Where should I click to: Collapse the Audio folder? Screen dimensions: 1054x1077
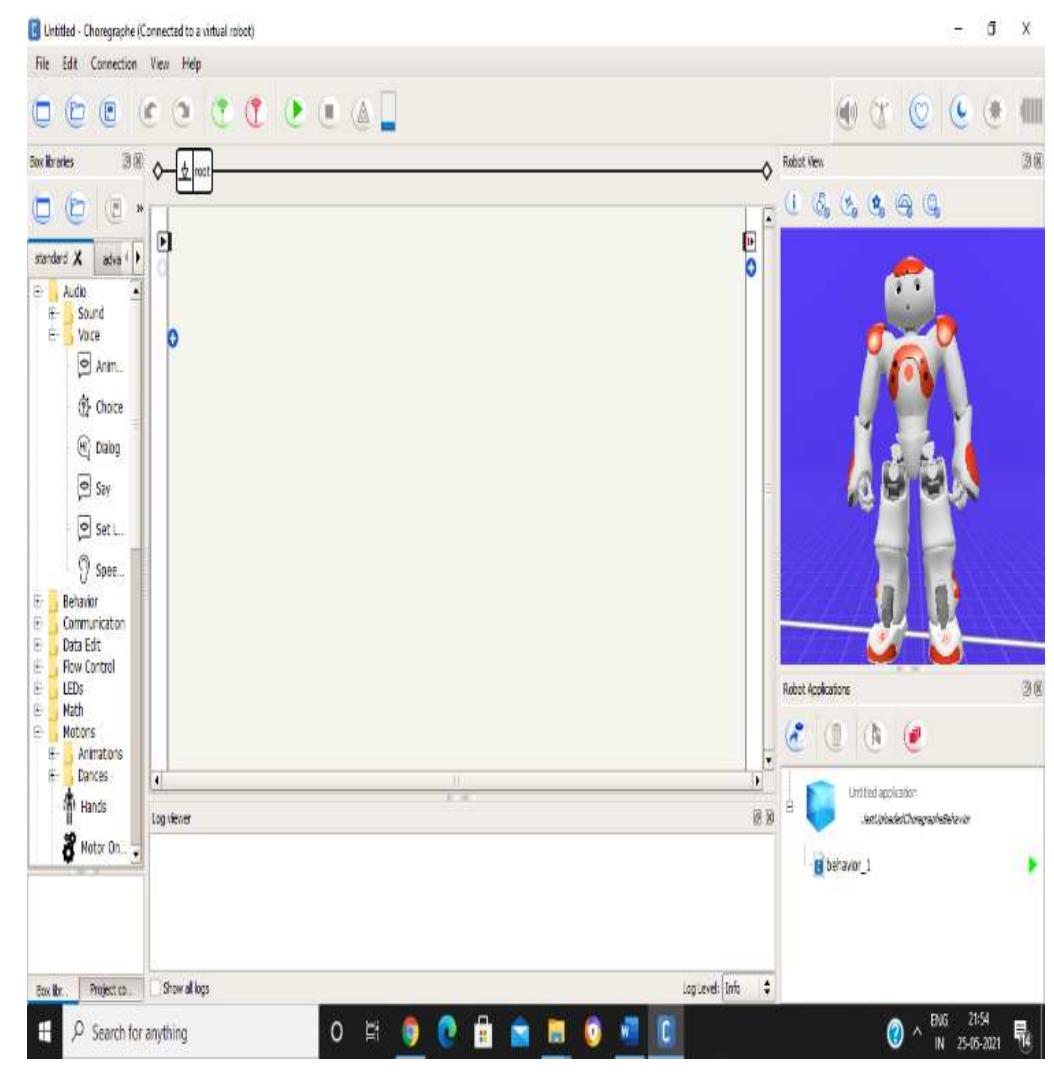click(x=38, y=291)
